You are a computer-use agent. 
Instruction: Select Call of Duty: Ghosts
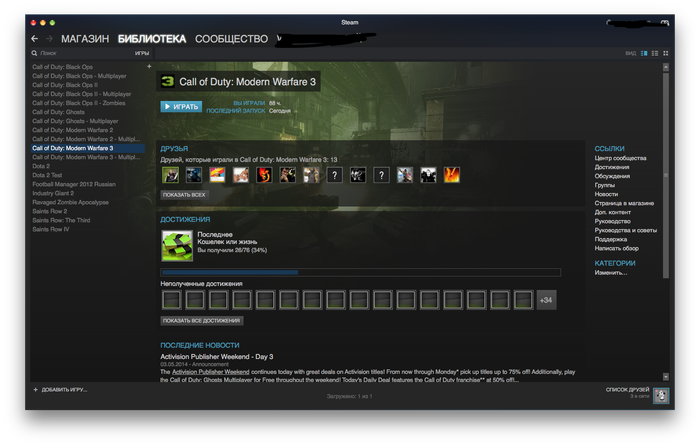(58, 112)
